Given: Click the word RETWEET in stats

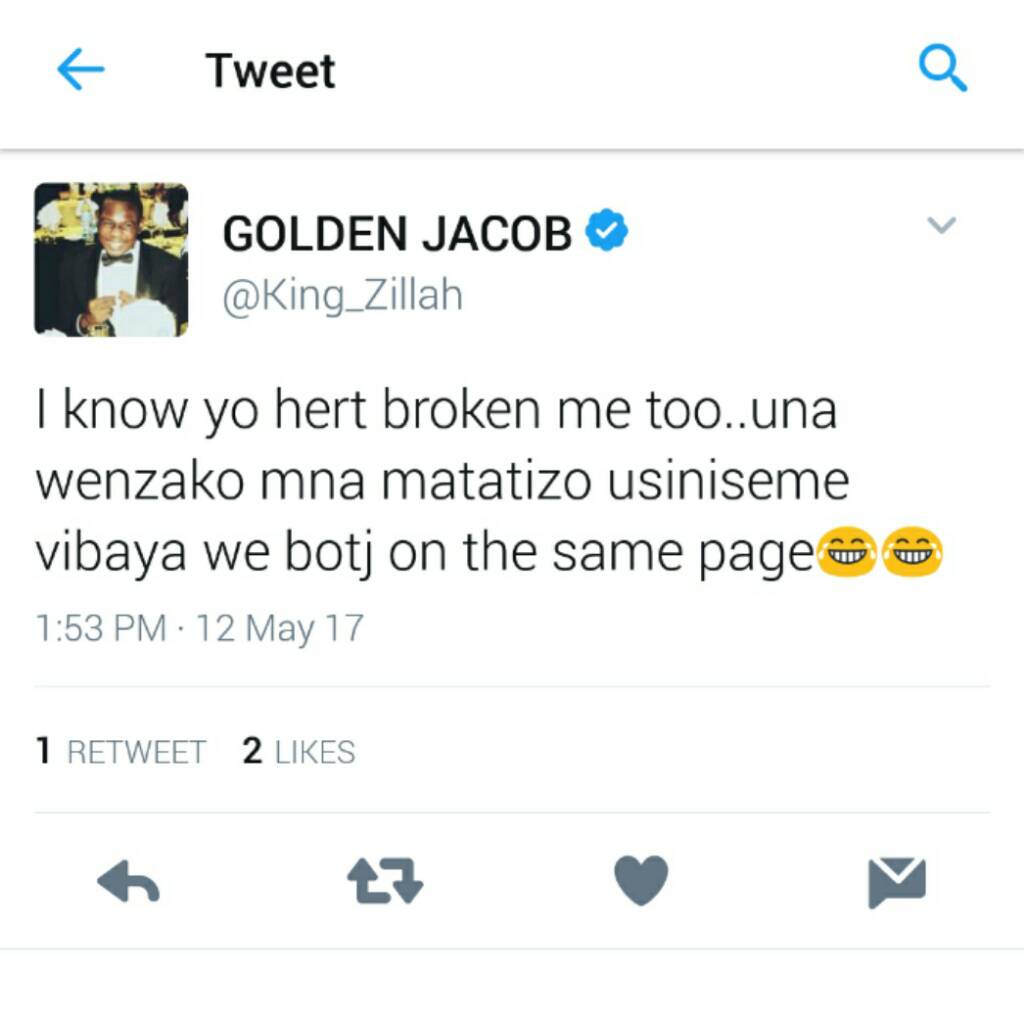Looking at the screenshot, I should coord(137,752).
